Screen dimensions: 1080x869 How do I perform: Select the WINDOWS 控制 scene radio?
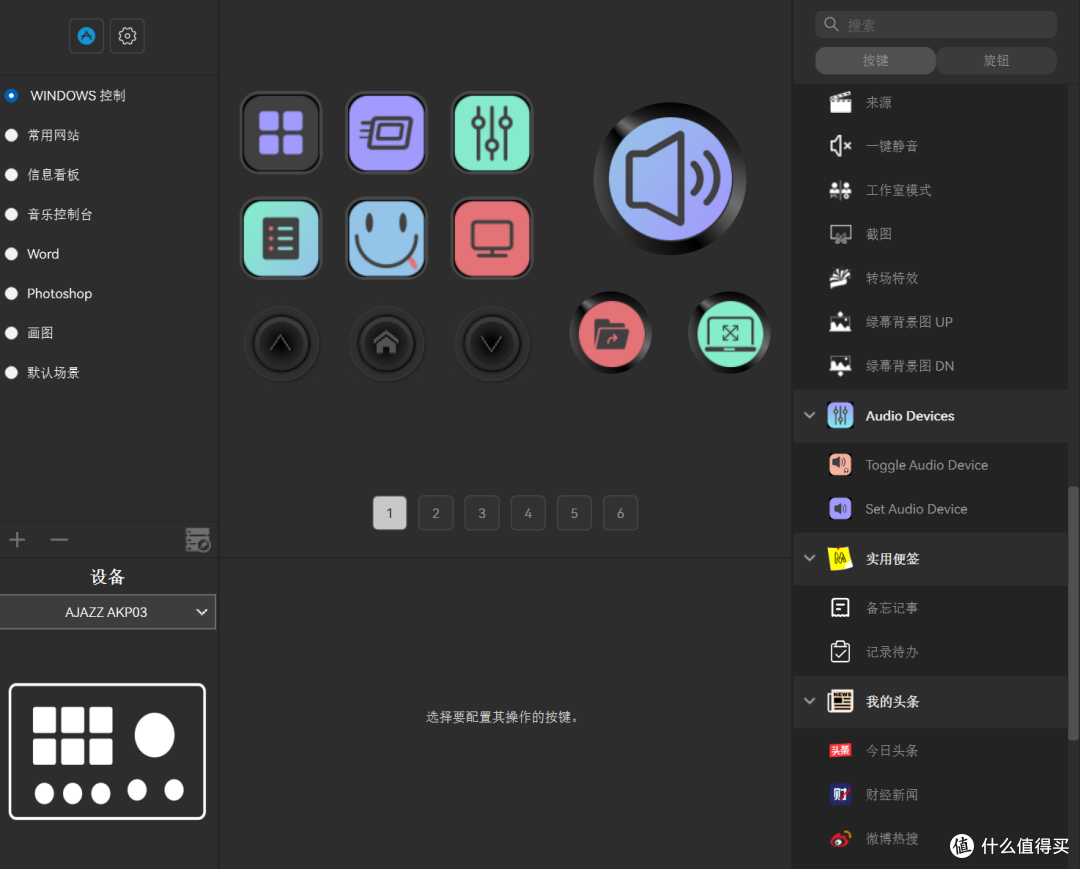(12, 96)
